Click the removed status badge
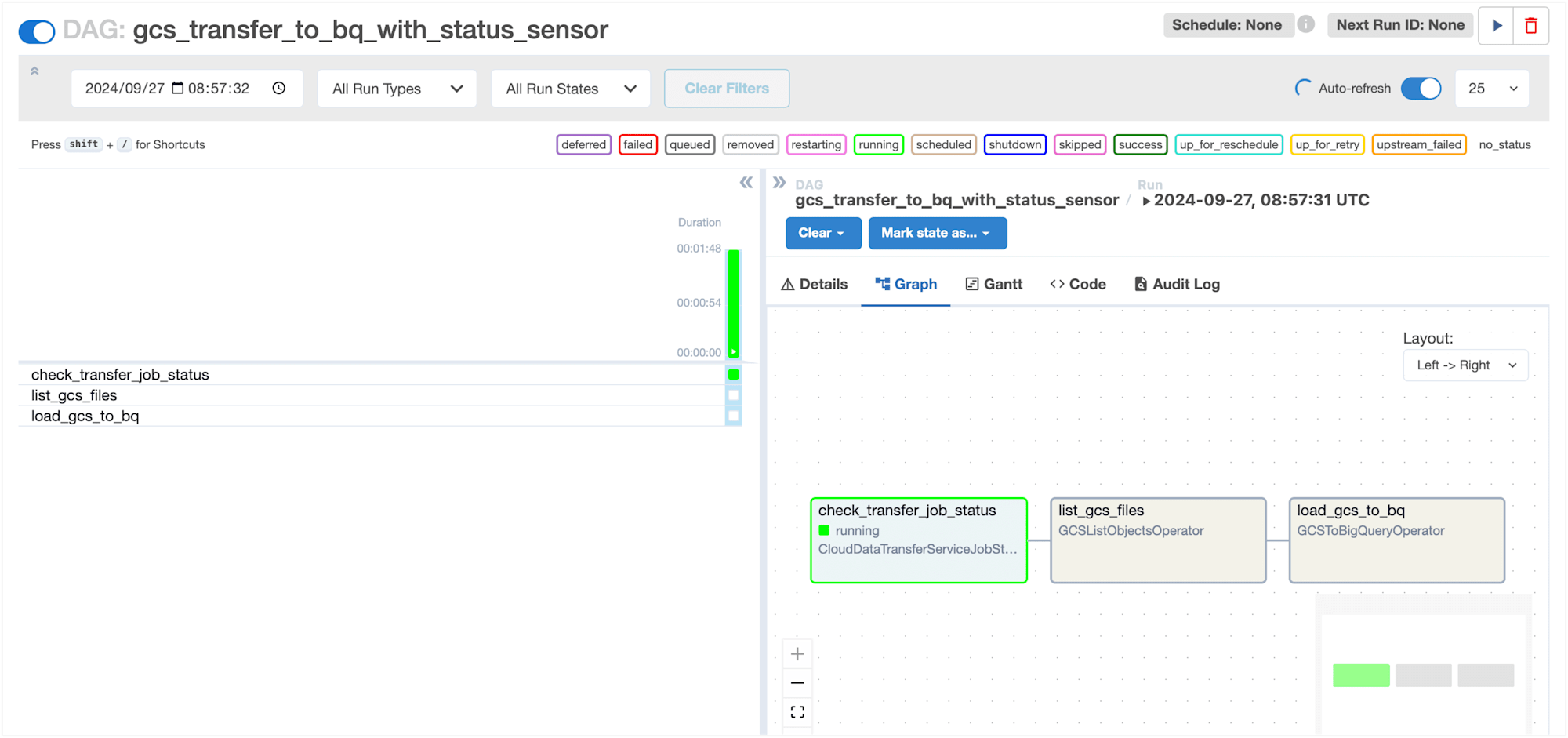The image size is (1568, 738). (x=750, y=144)
